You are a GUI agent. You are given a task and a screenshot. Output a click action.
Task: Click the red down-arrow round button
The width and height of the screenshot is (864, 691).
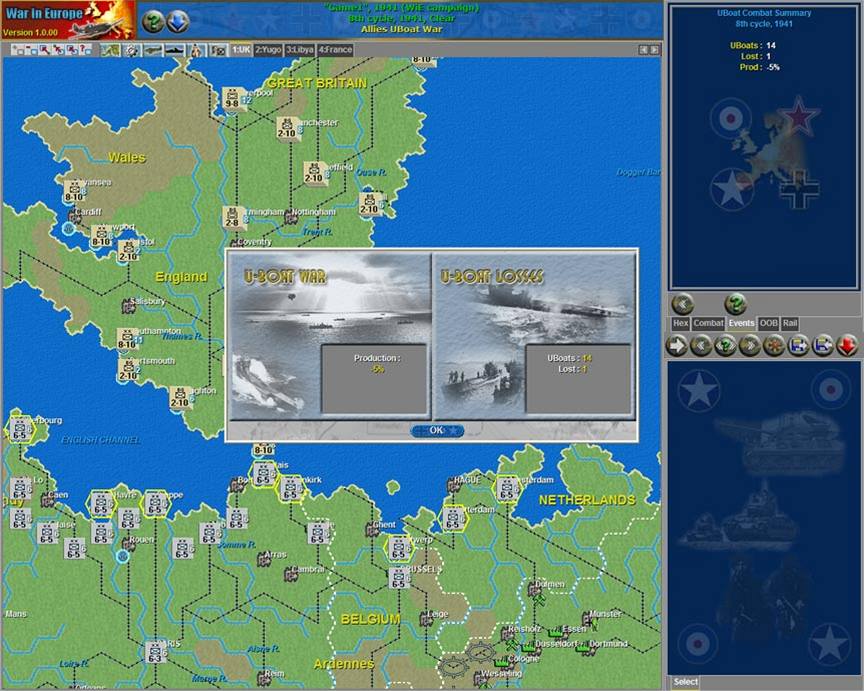coord(847,345)
